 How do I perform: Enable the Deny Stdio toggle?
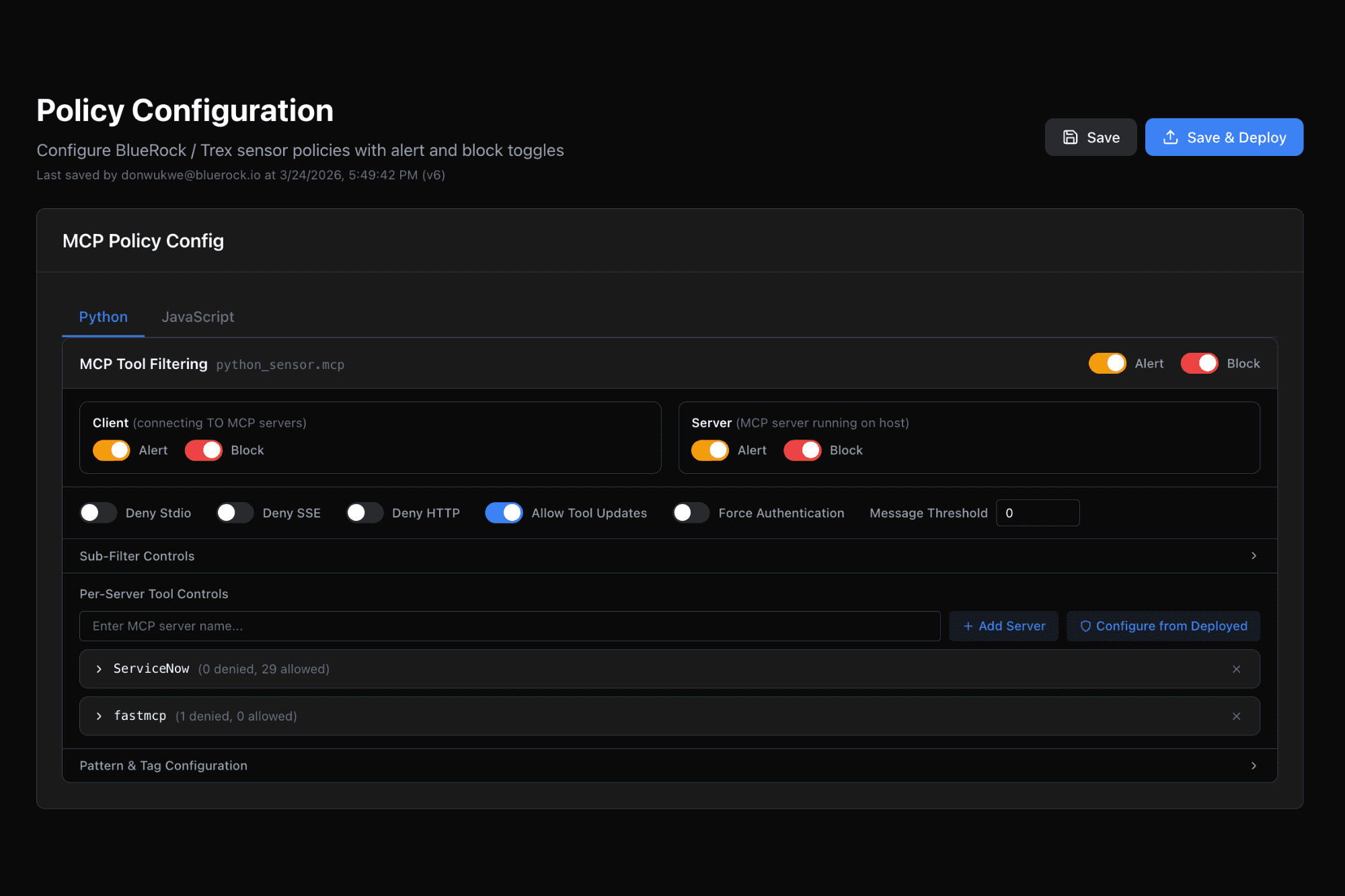click(98, 513)
